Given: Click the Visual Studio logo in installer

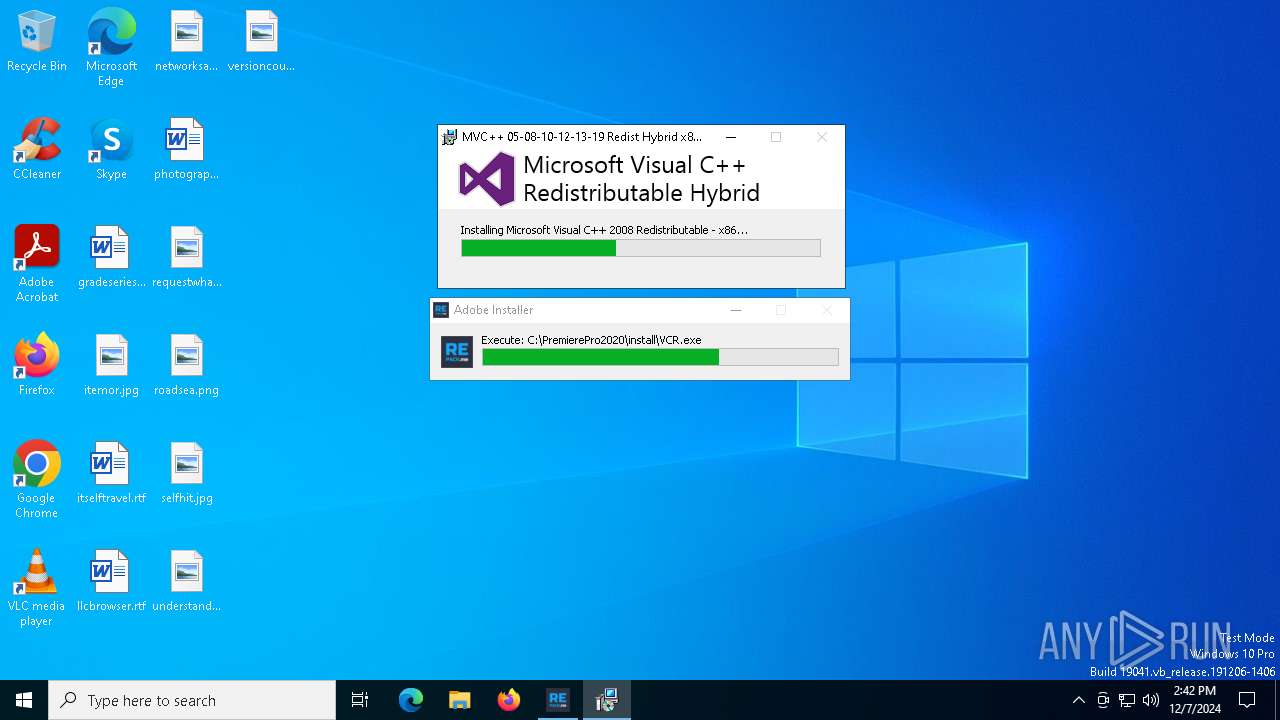Looking at the screenshot, I should (487, 179).
